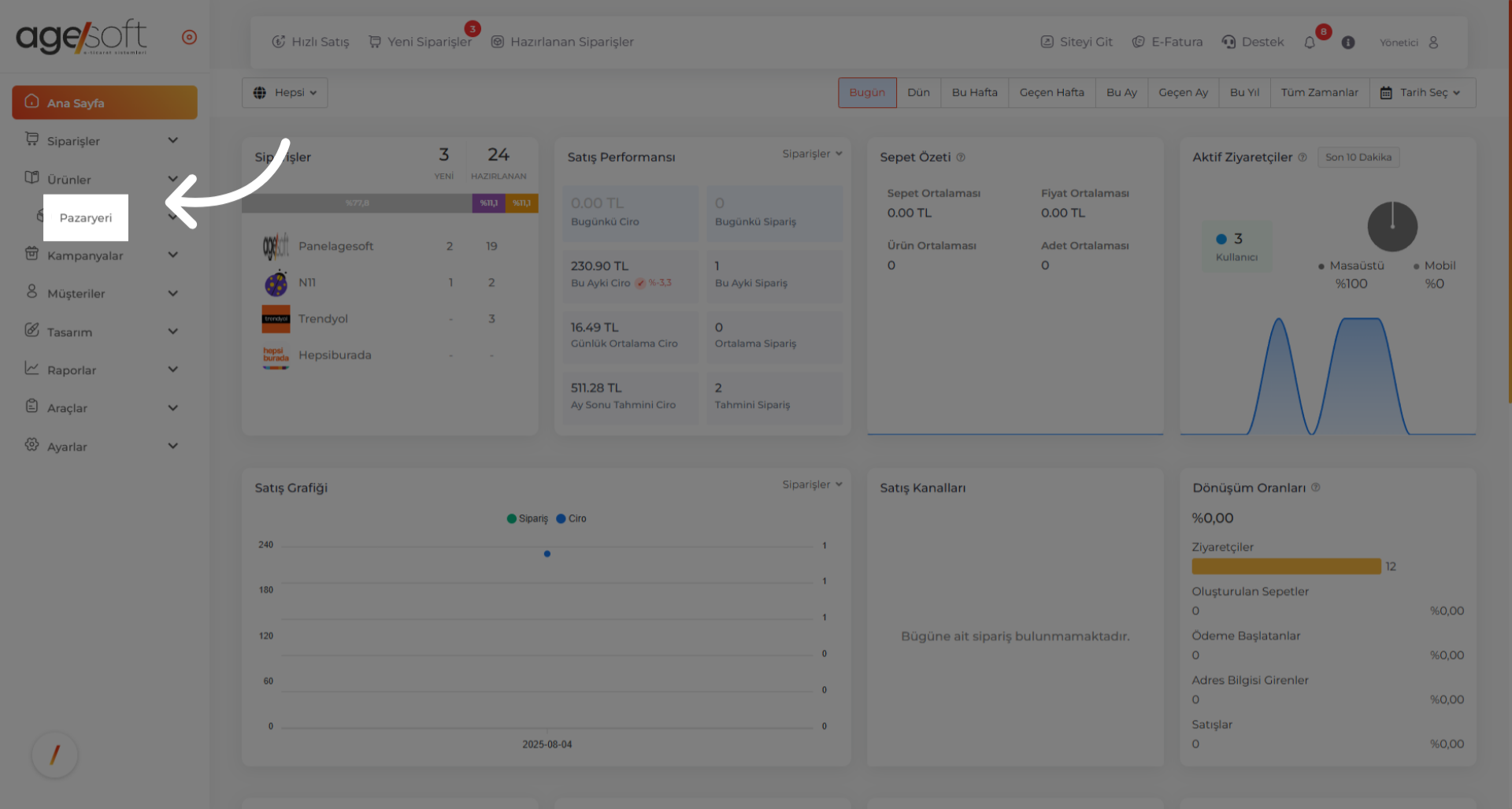Open Hazırlanan Siparişler from top bar
Viewport: 1512px width, 809px height.
point(562,42)
